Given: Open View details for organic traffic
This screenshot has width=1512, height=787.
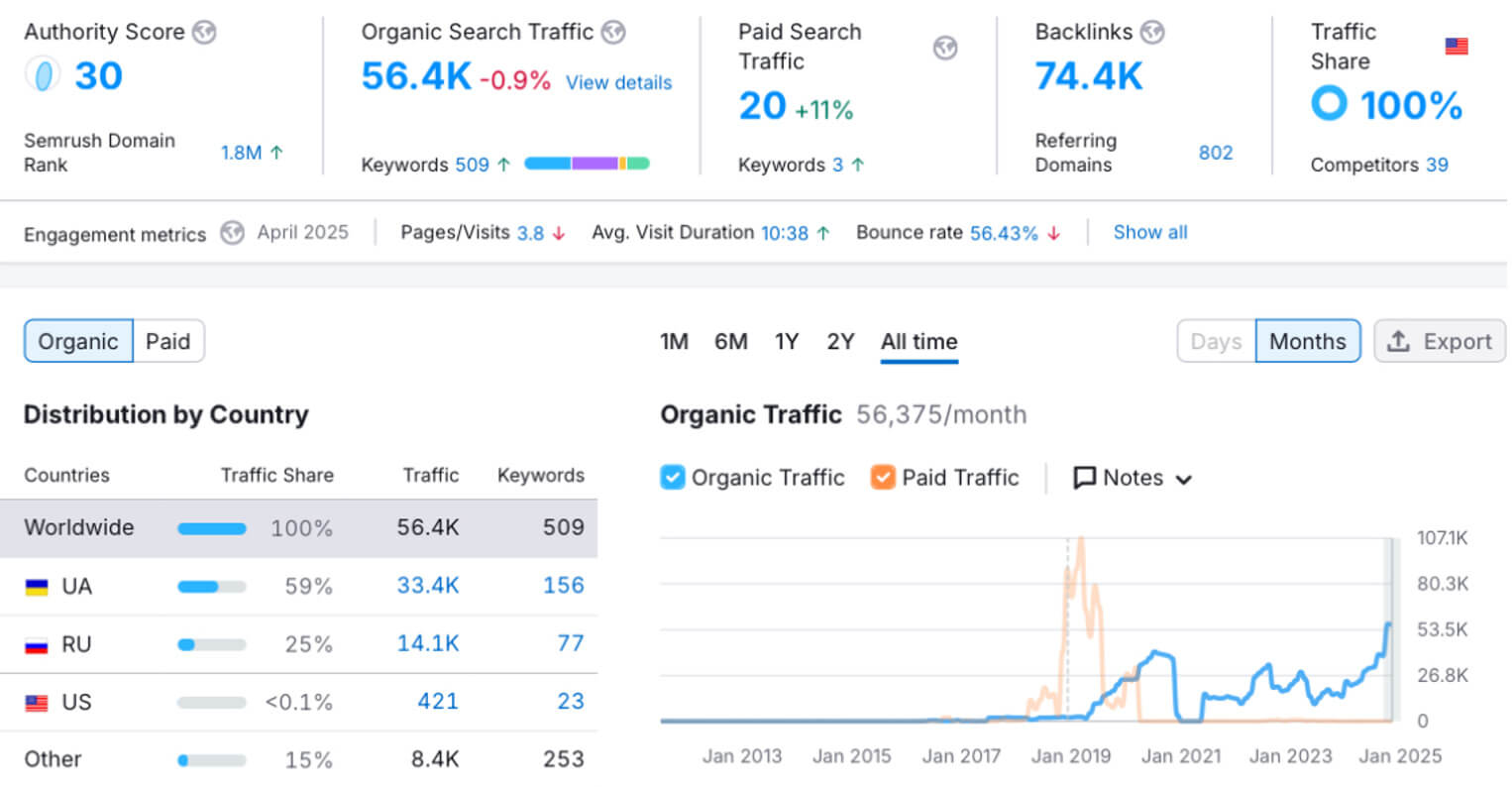Looking at the screenshot, I should click(618, 83).
